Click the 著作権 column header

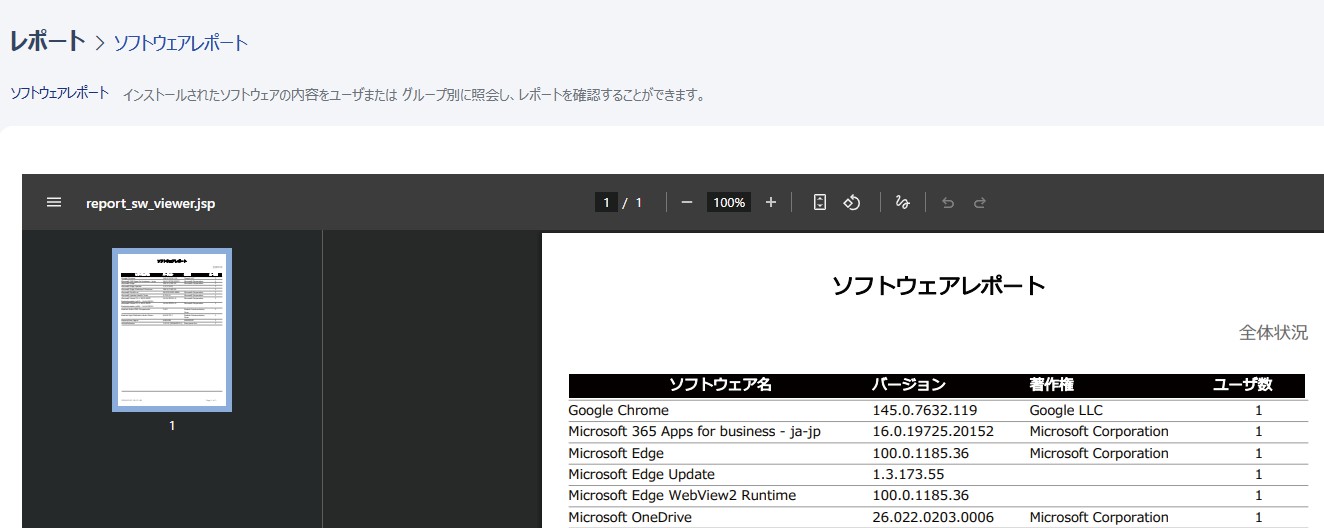pyautogui.click(x=1052, y=385)
